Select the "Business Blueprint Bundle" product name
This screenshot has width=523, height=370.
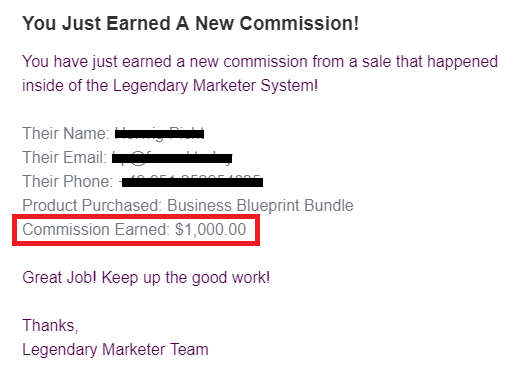[x=260, y=206]
